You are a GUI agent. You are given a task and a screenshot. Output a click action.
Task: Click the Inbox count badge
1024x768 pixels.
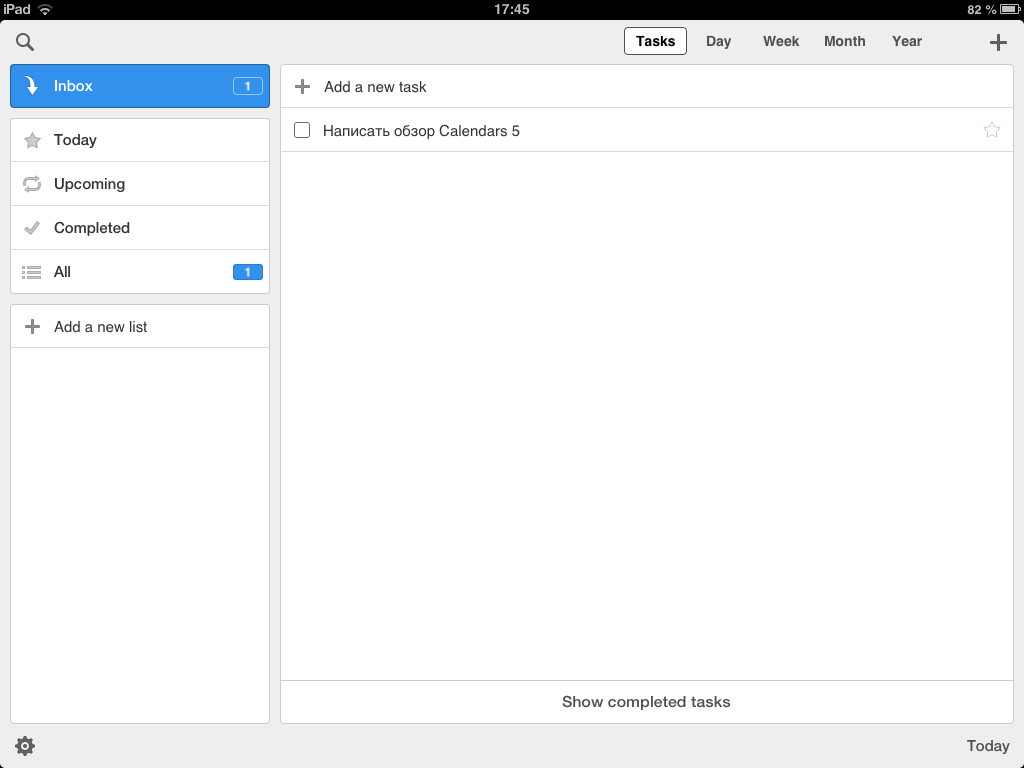point(248,86)
